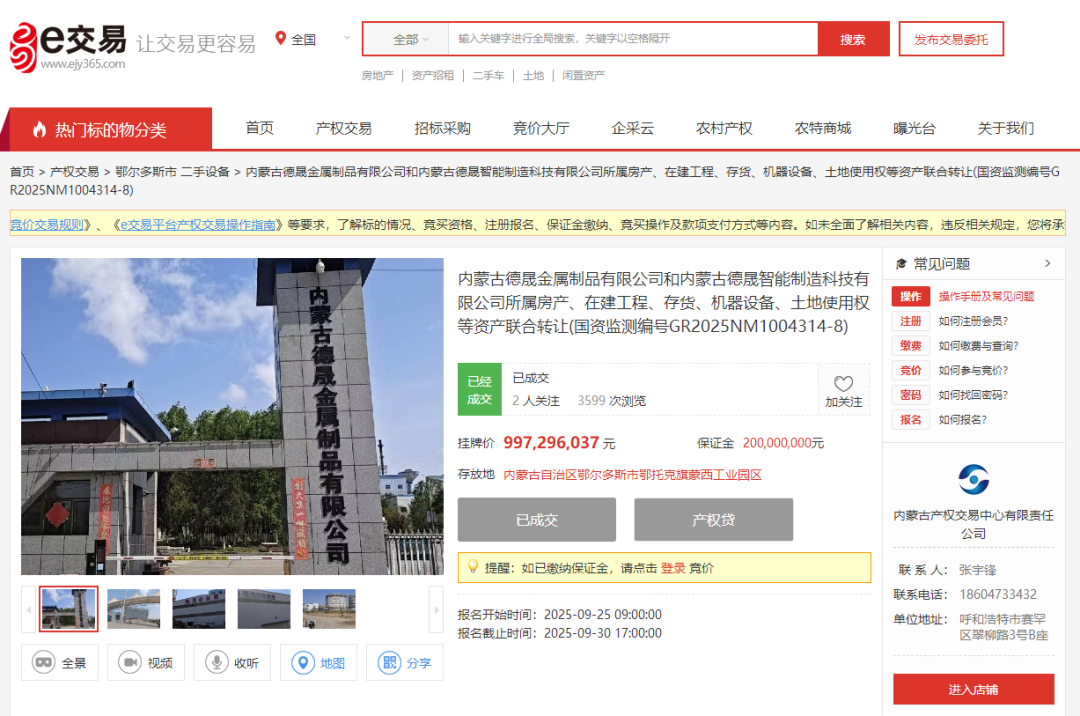Open the 土地 quick link

[533, 75]
